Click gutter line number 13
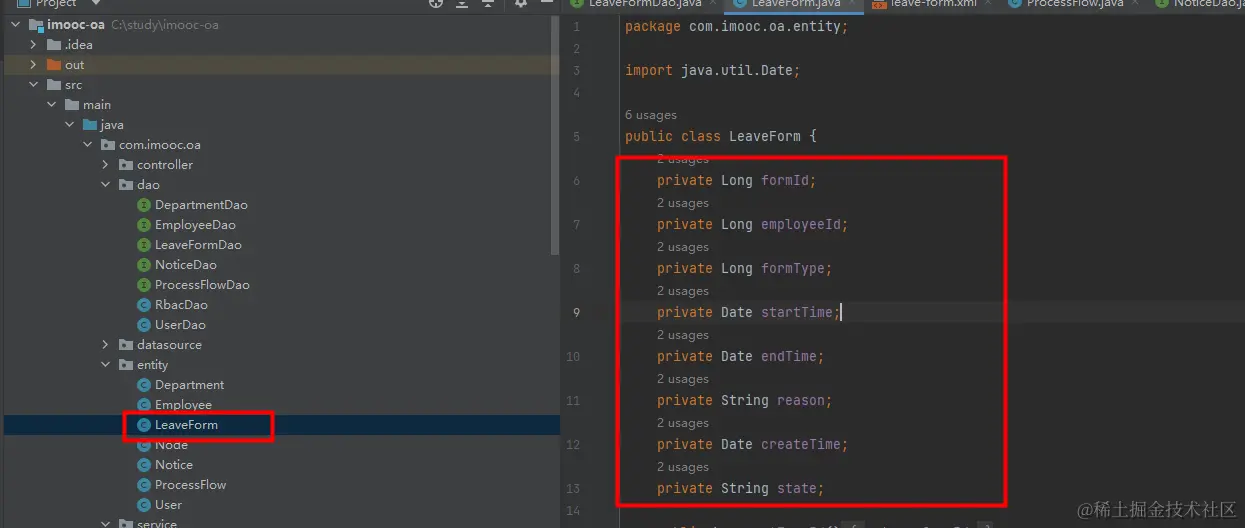Viewport: 1245px width, 528px height. click(x=573, y=488)
